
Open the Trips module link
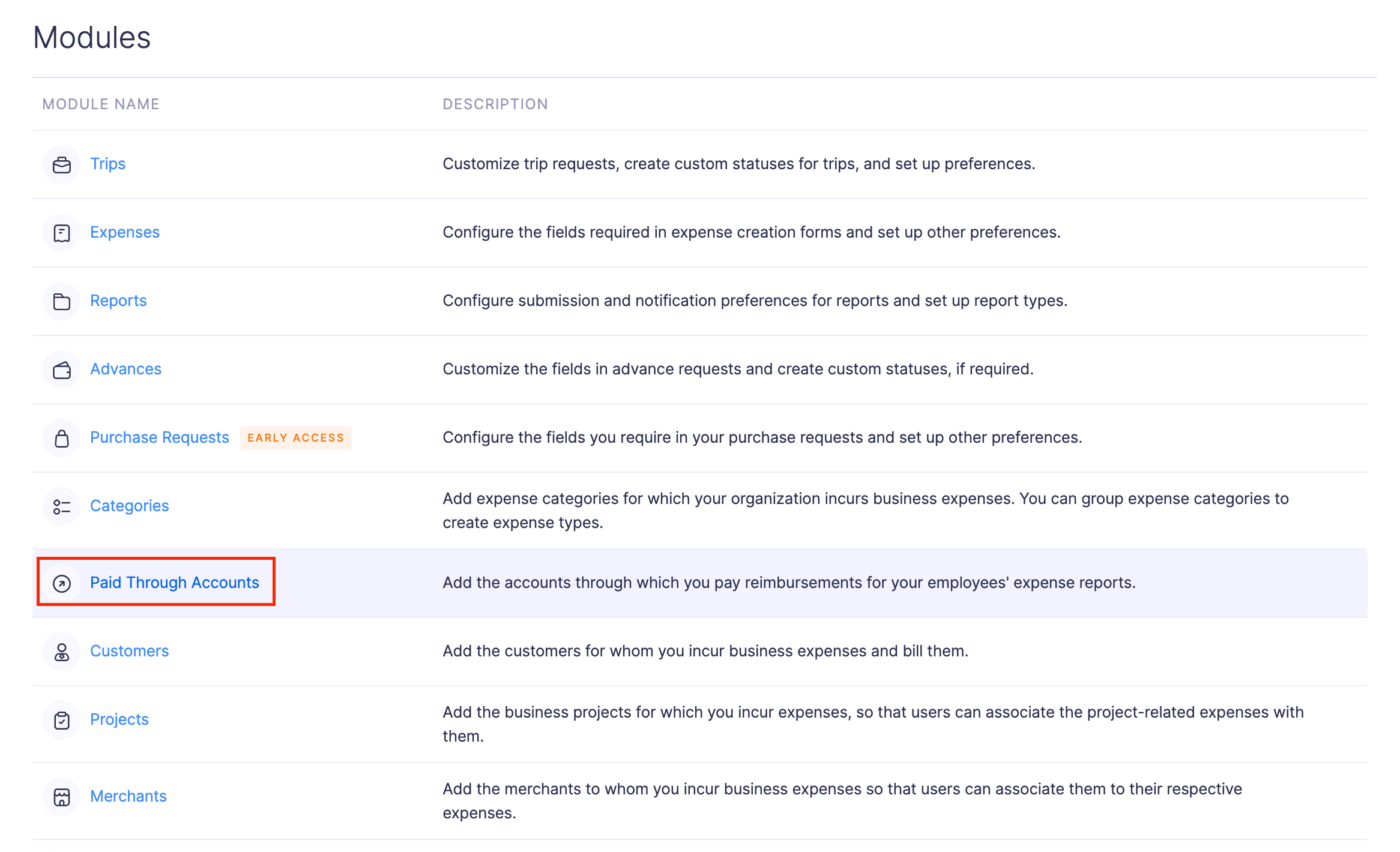tap(107, 164)
